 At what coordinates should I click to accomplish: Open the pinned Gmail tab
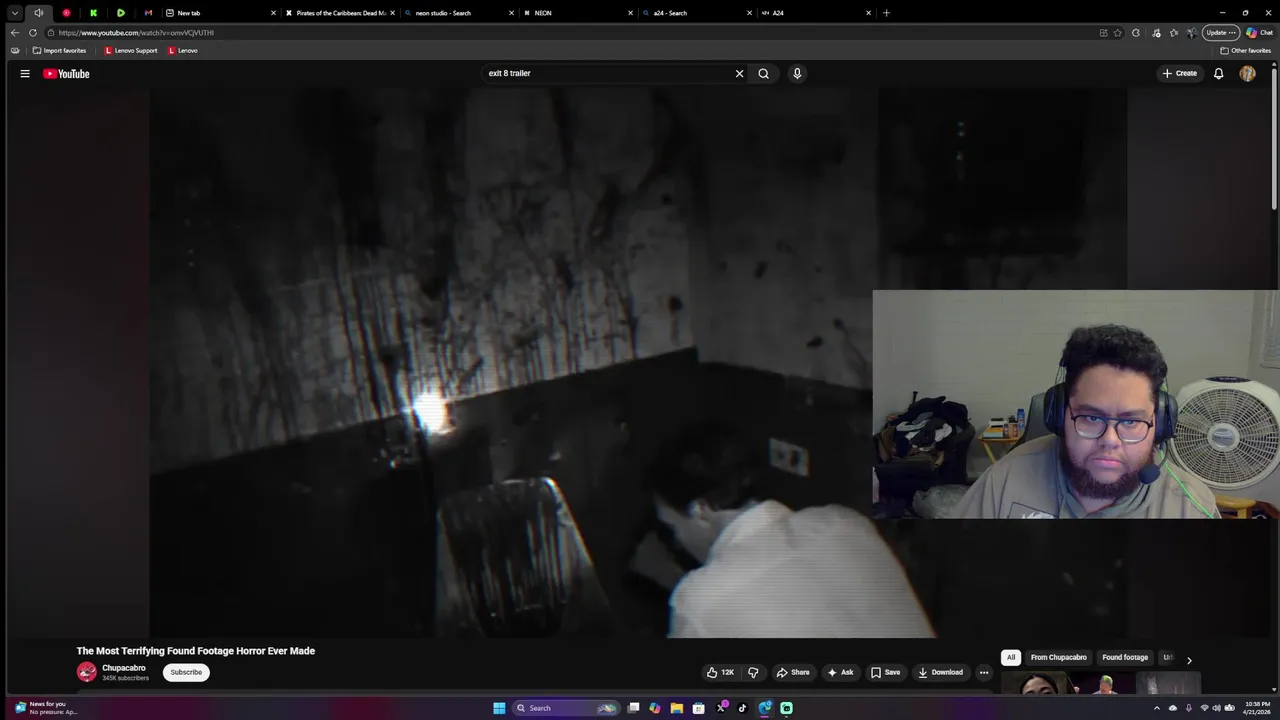148,13
